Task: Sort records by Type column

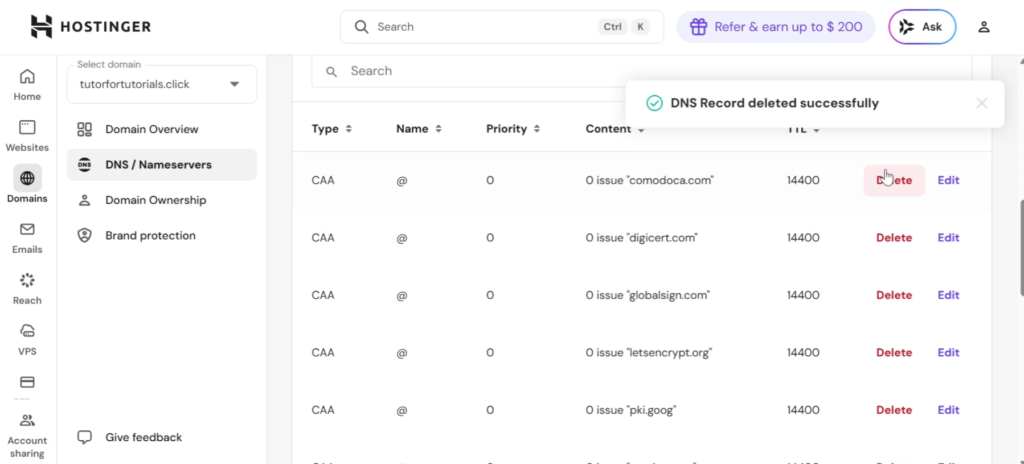Action: (332, 129)
